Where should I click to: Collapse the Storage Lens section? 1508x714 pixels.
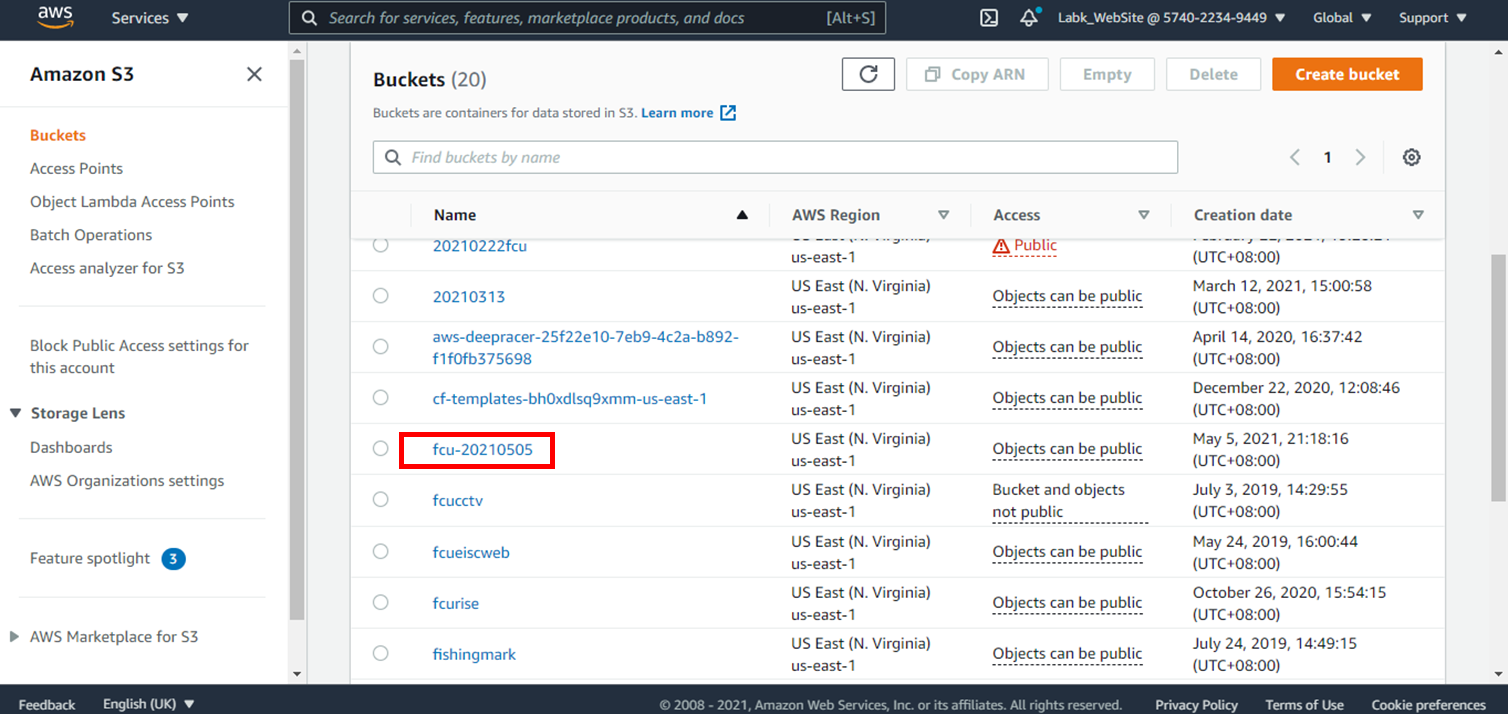(16, 413)
